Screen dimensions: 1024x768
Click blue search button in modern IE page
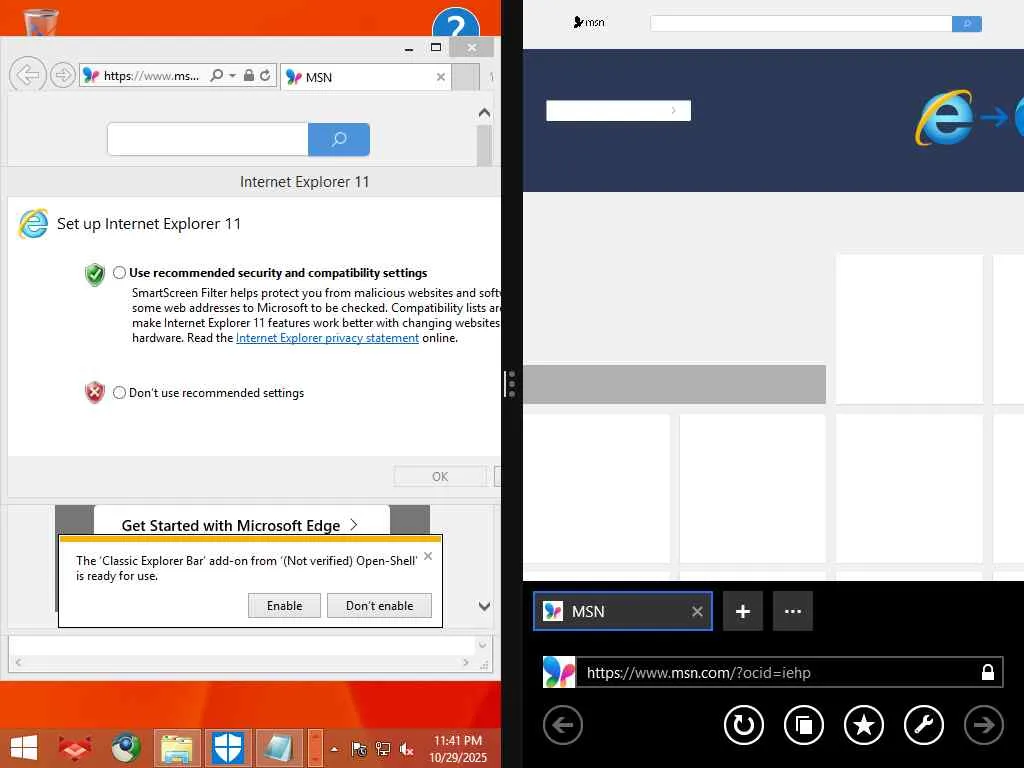[967, 24]
